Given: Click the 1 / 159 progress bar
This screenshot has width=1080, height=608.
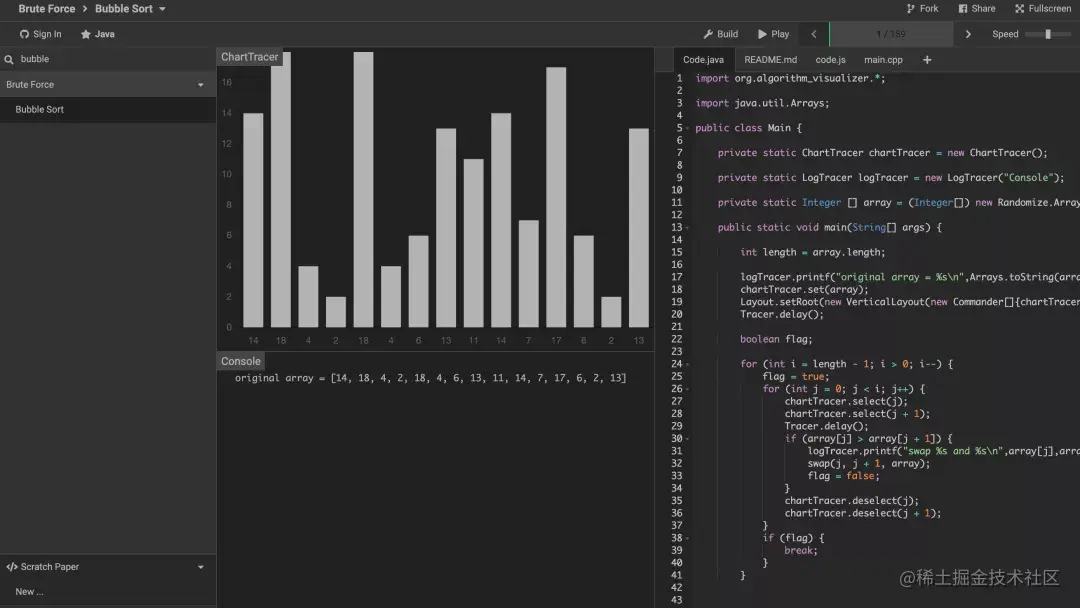Looking at the screenshot, I should 891,34.
